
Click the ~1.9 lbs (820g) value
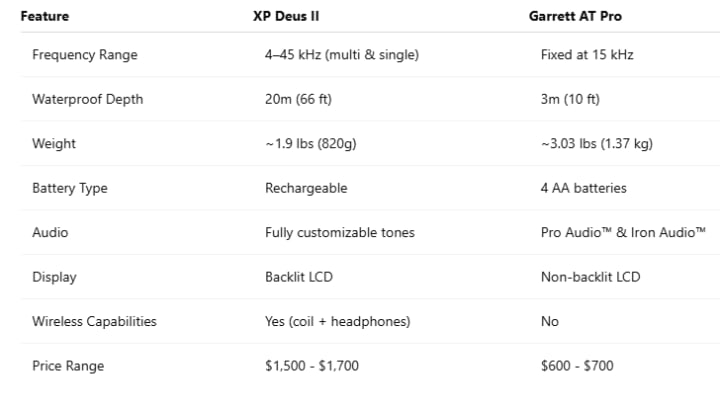pyautogui.click(x=311, y=144)
